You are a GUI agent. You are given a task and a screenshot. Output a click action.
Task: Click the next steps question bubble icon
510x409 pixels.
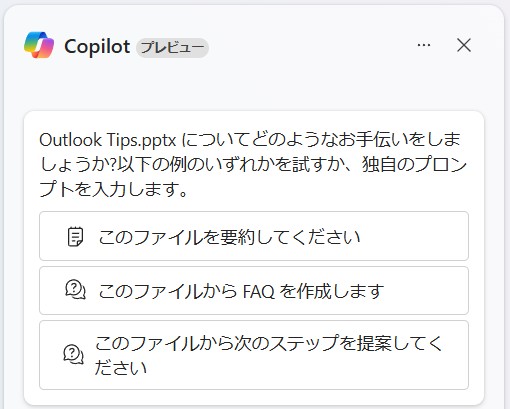click(73, 354)
